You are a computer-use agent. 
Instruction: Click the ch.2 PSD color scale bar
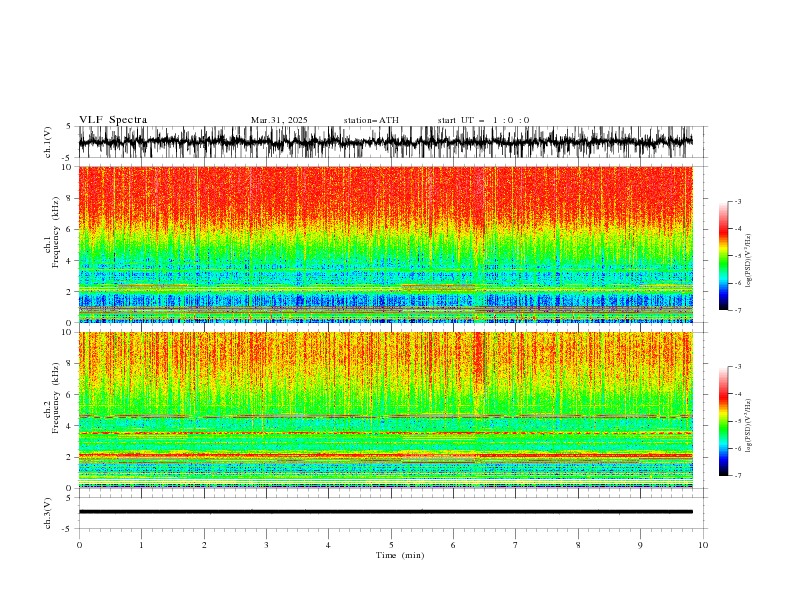coord(723,421)
